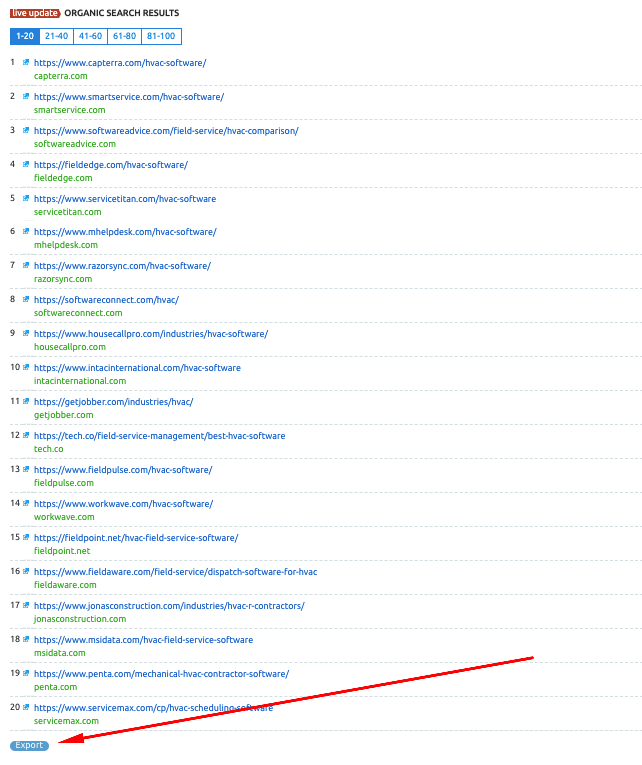Viewport: 642px width, 765px height.
Task: Click green fieldedge.com domain text
Action: point(63,178)
